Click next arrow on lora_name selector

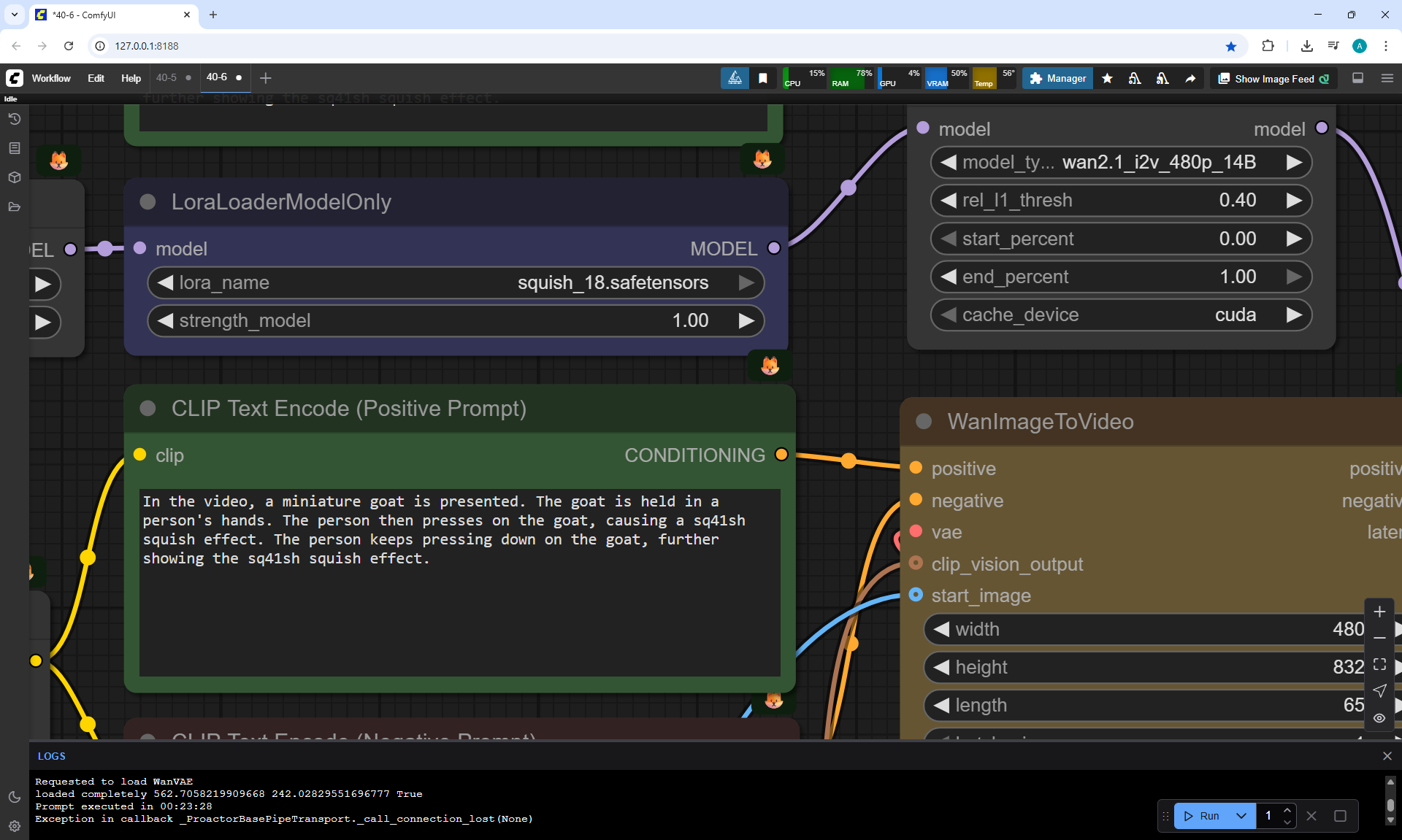(746, 283)
